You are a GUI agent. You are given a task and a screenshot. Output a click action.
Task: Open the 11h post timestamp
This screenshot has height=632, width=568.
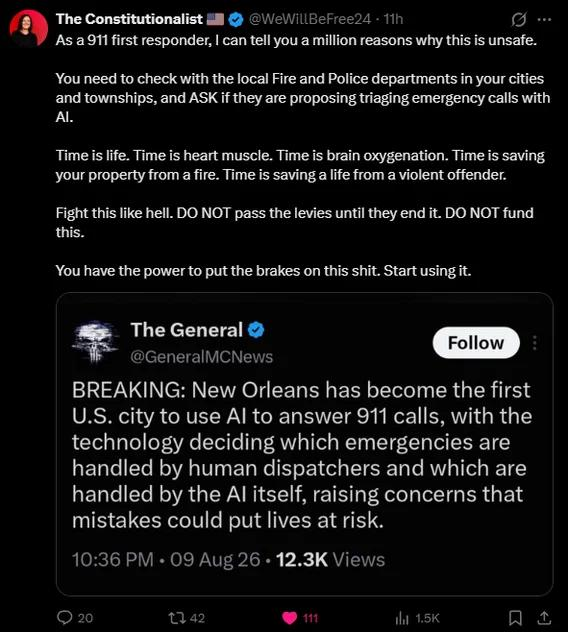(393, 19)
